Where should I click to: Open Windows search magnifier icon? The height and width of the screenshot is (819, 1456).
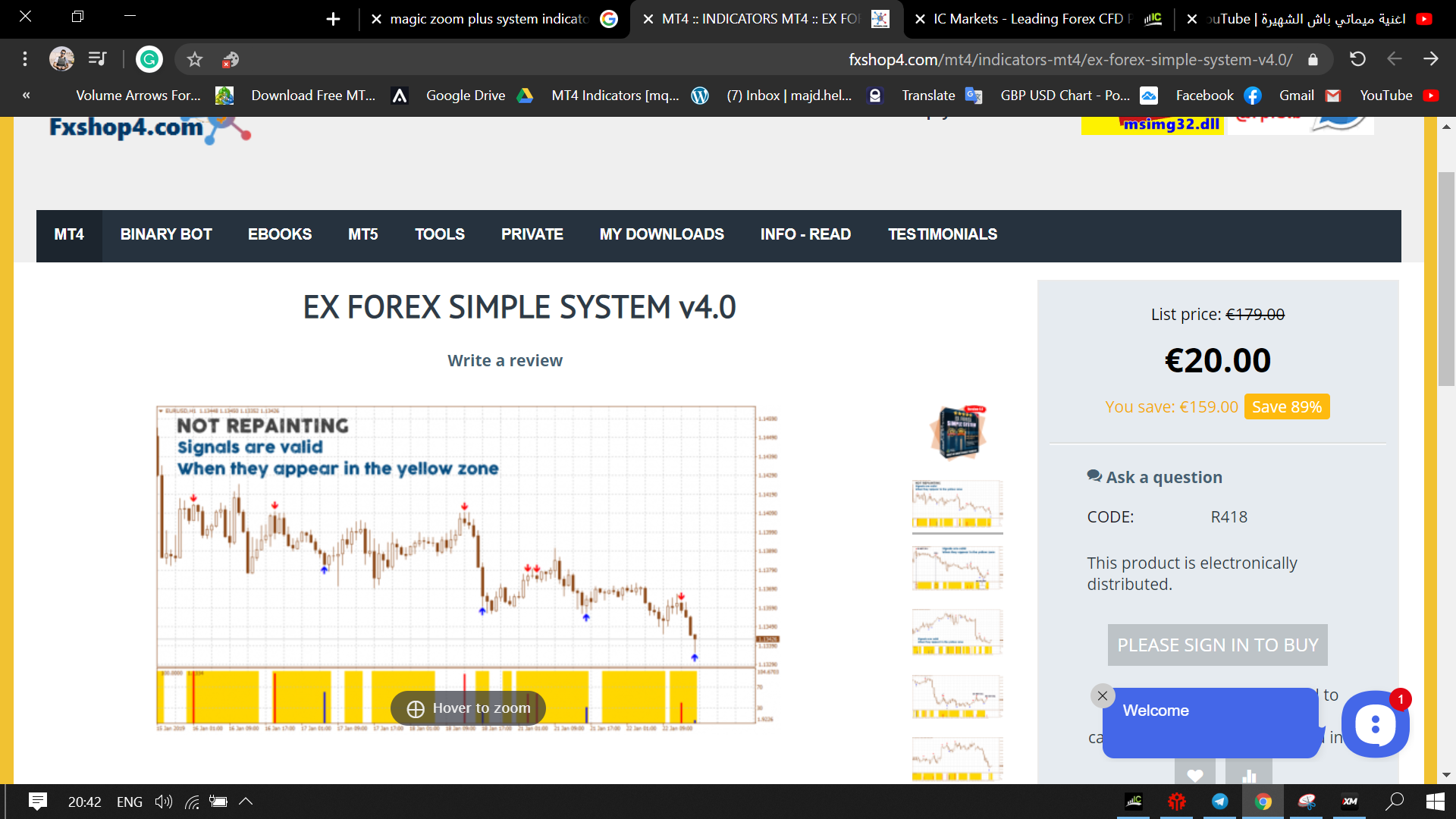coord(1394,802)
